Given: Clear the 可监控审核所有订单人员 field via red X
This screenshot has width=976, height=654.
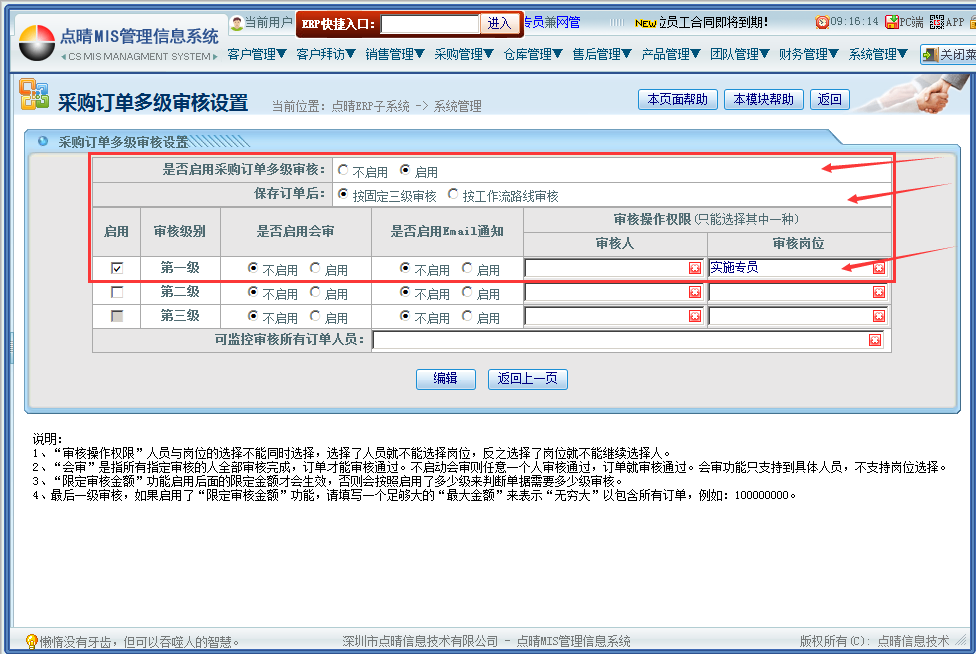Looking at the screenshot, I should (874, 340).
